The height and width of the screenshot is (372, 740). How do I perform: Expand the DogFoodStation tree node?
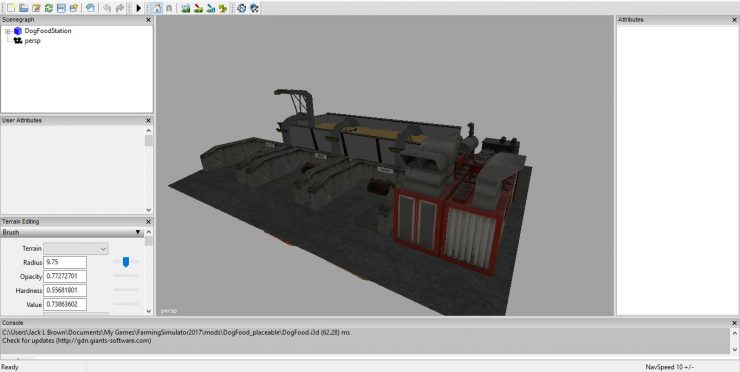8,31
